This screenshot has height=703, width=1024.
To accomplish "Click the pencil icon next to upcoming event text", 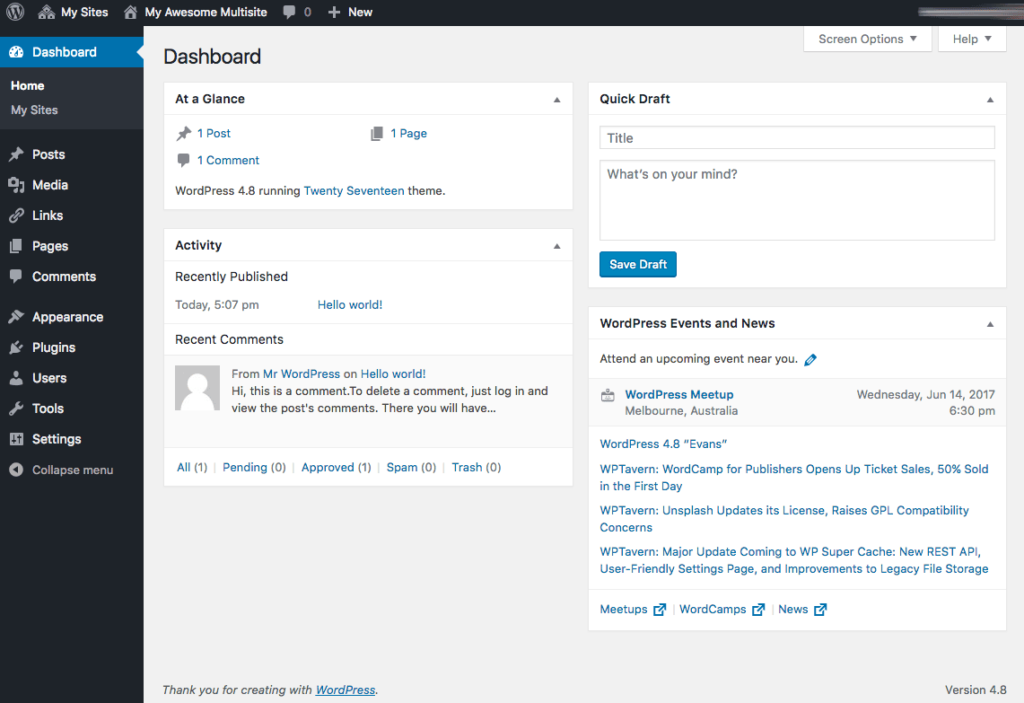I will pos(811,358).
